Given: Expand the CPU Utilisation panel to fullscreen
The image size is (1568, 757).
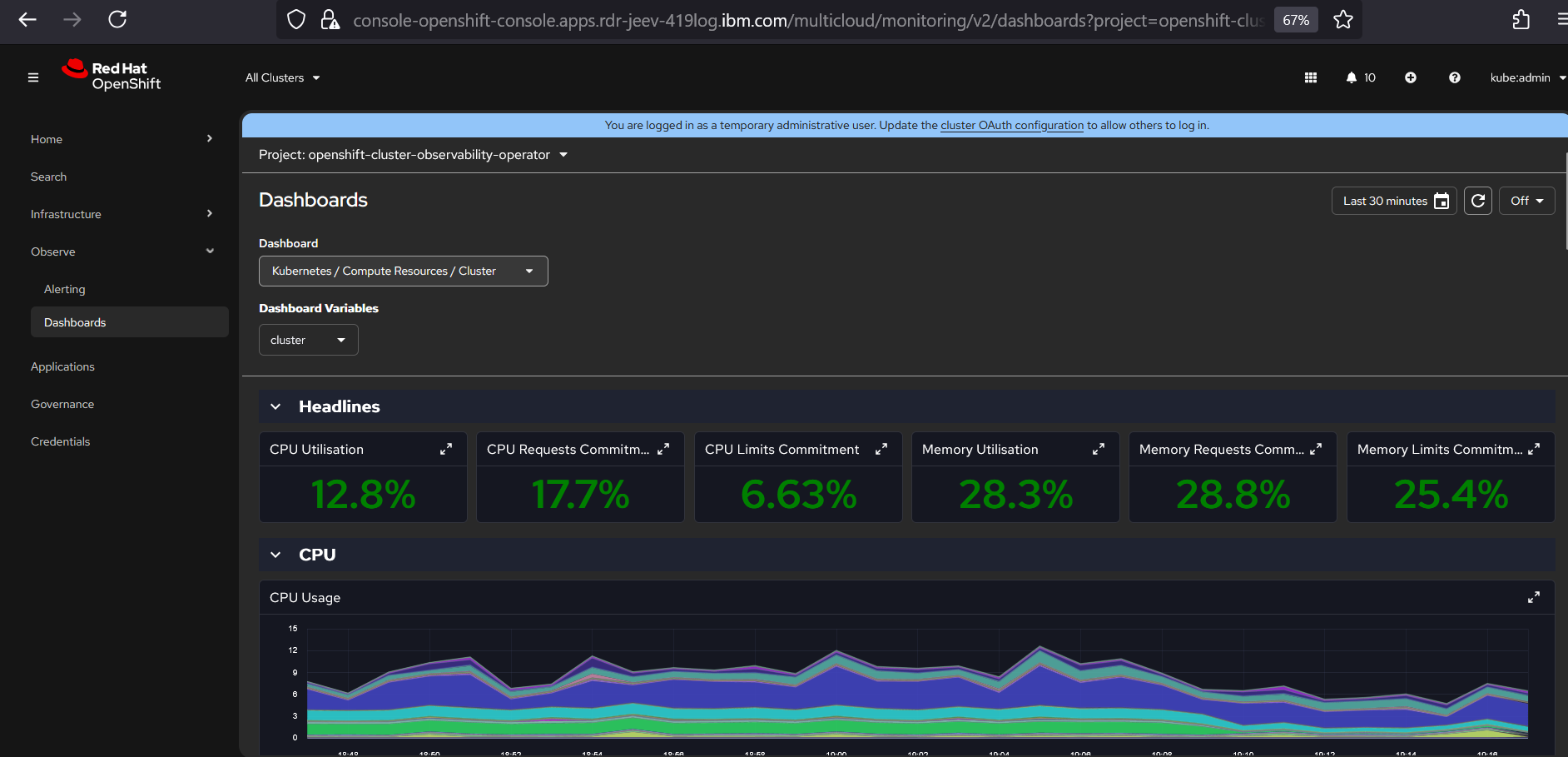Looking at the screenshot, I should click(x=446, y=449).
